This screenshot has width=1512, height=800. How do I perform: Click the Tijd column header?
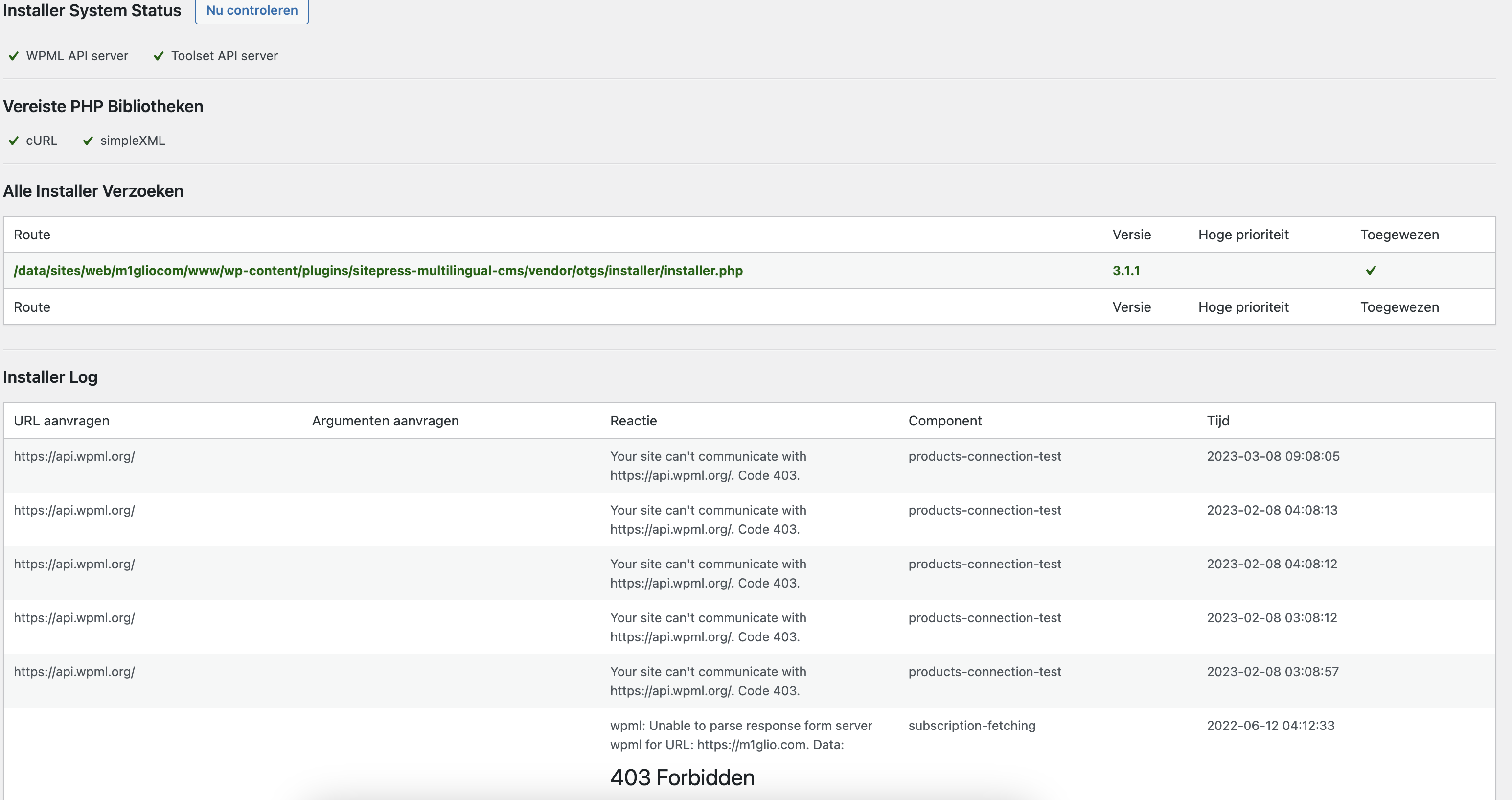click(x=1218, y=421)
